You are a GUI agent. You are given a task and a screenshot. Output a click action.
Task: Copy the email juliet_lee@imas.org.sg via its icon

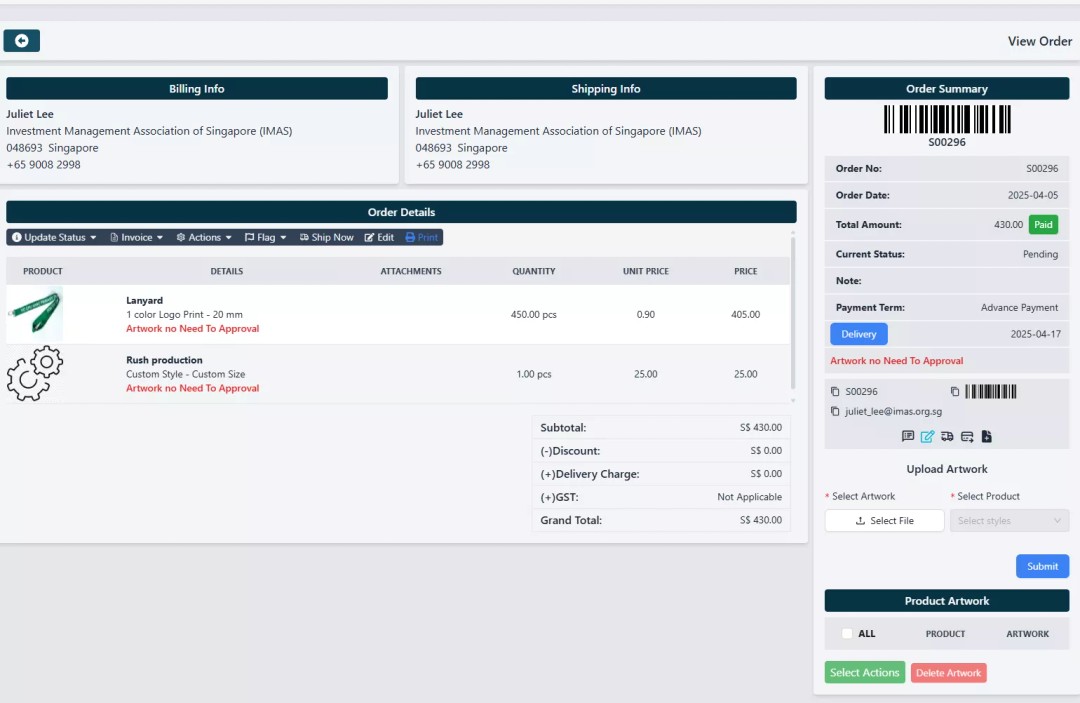point(835,411)
